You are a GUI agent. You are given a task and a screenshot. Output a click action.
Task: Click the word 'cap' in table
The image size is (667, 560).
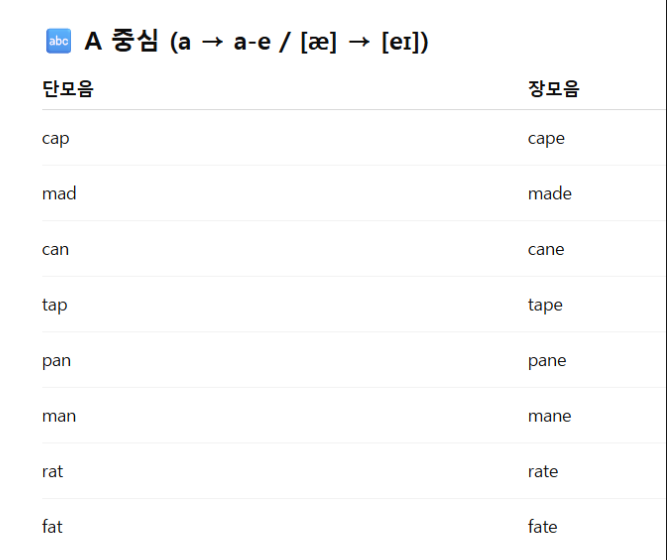point(56,138)
